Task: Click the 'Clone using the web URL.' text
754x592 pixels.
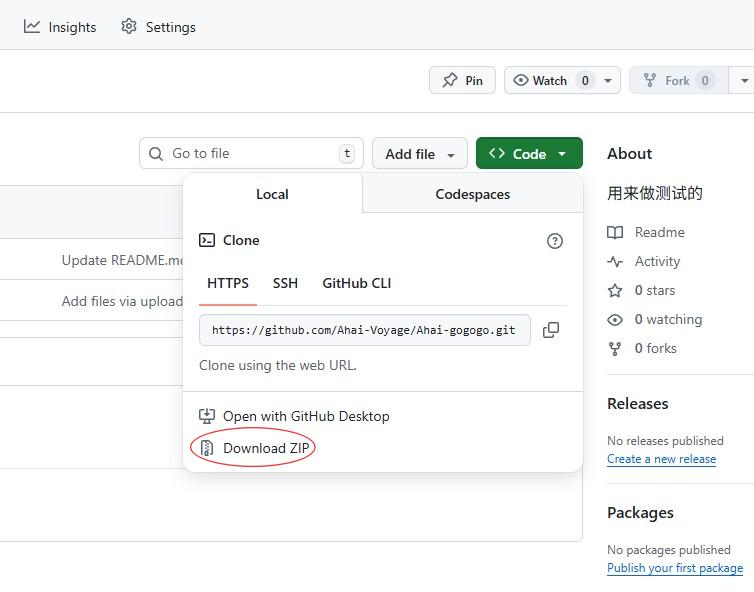Action: click(278, 365)
